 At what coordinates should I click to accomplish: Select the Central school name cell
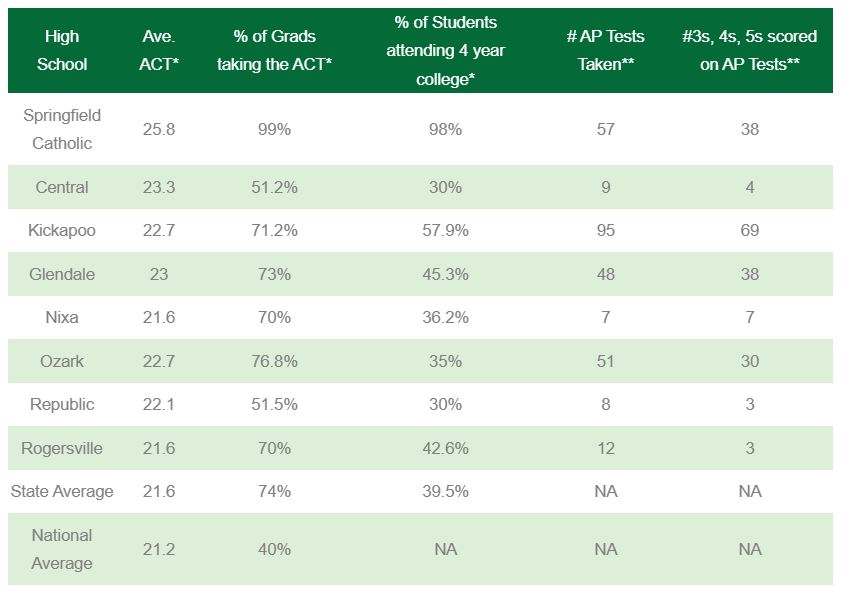click(62, 187)
